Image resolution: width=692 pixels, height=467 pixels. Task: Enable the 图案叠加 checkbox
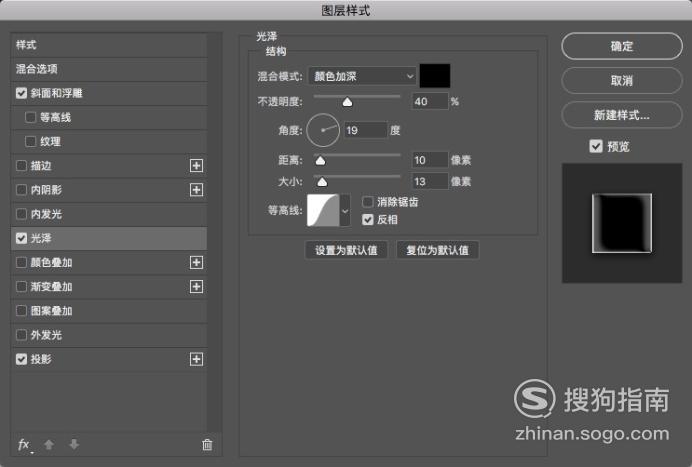pyautogui.click(x=21, y=311)
